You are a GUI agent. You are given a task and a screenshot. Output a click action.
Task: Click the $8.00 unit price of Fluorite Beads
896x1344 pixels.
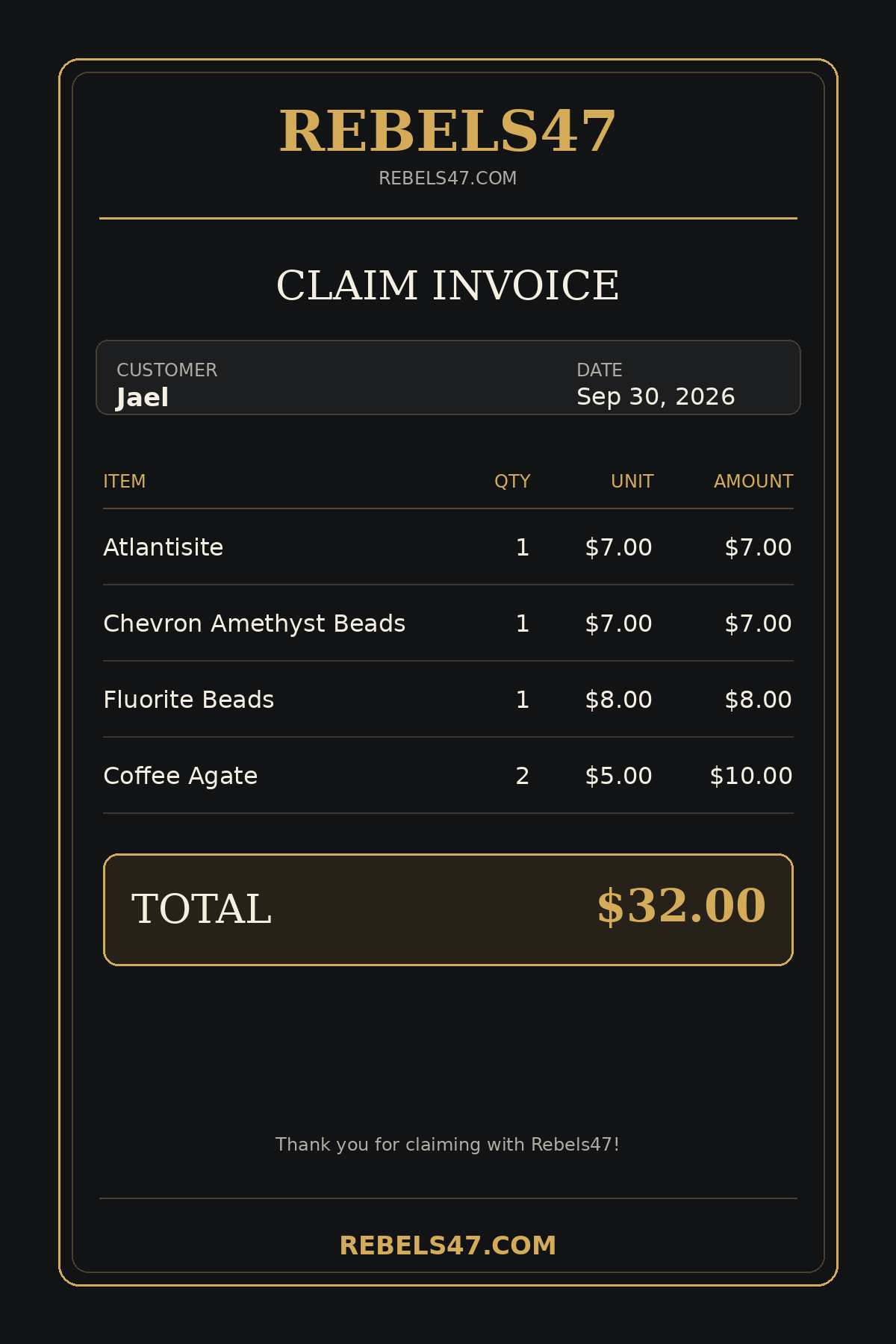tap(618, 700)
